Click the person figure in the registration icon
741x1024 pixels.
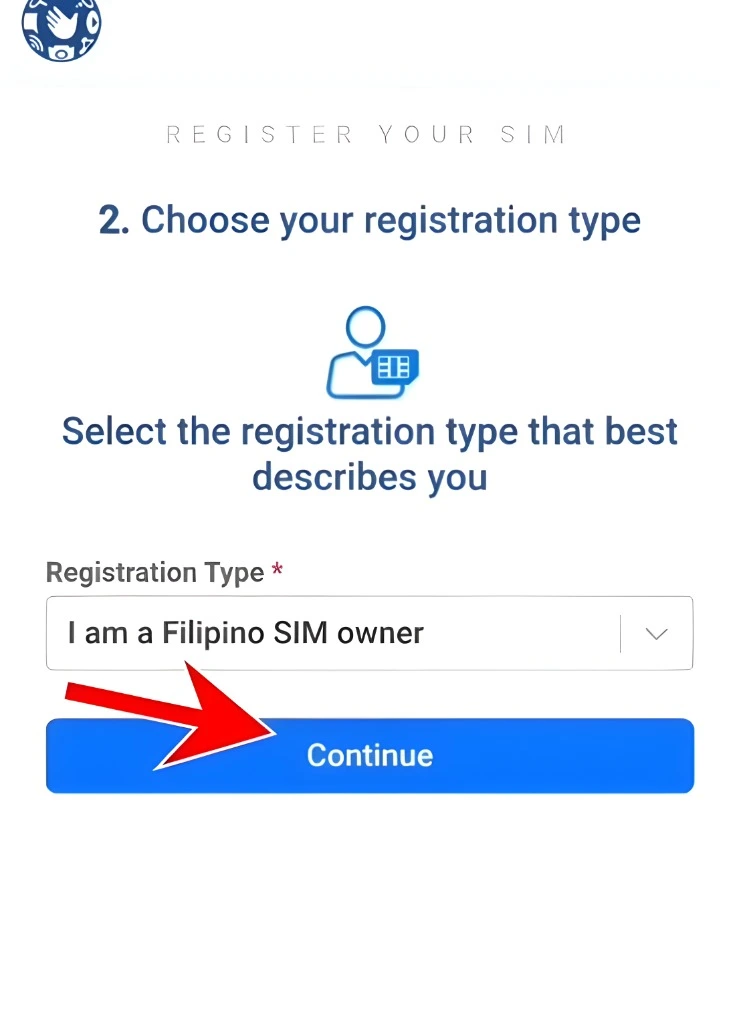click(x=355, y=340)
